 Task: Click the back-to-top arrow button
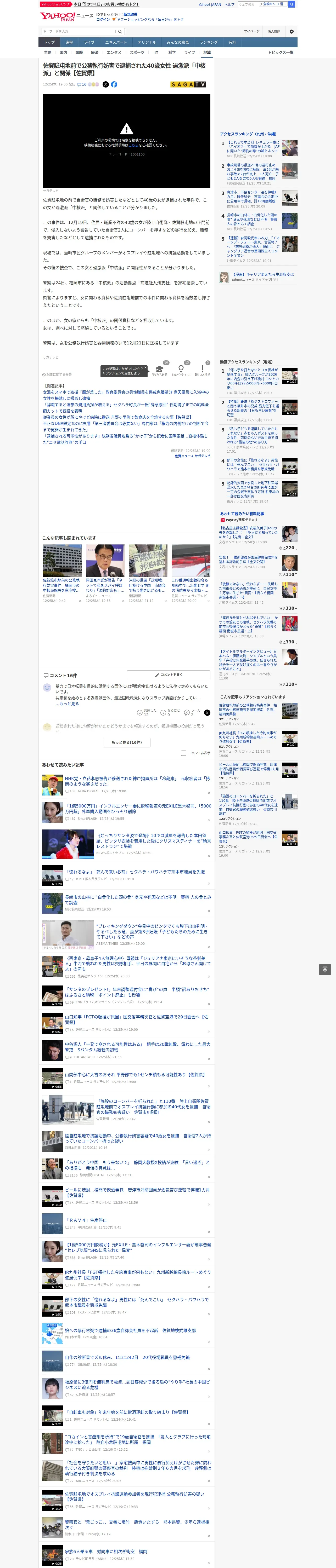(x=325, y=970)
